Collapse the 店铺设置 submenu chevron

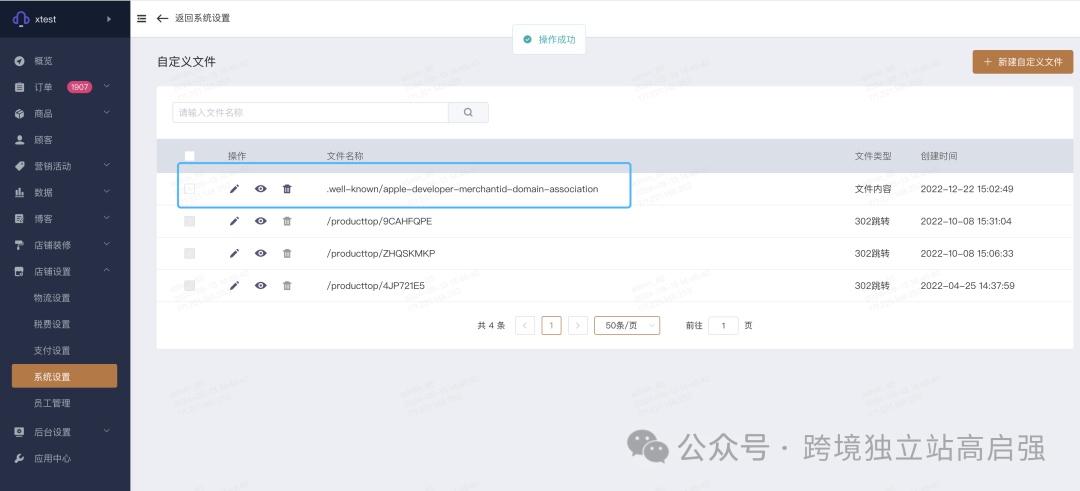pos(107,270)
